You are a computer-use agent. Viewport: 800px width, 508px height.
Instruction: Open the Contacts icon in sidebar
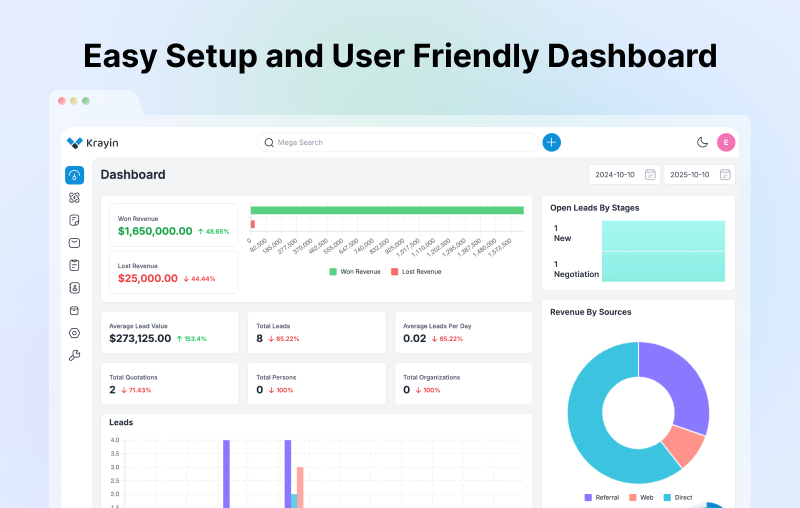(74, 288)
